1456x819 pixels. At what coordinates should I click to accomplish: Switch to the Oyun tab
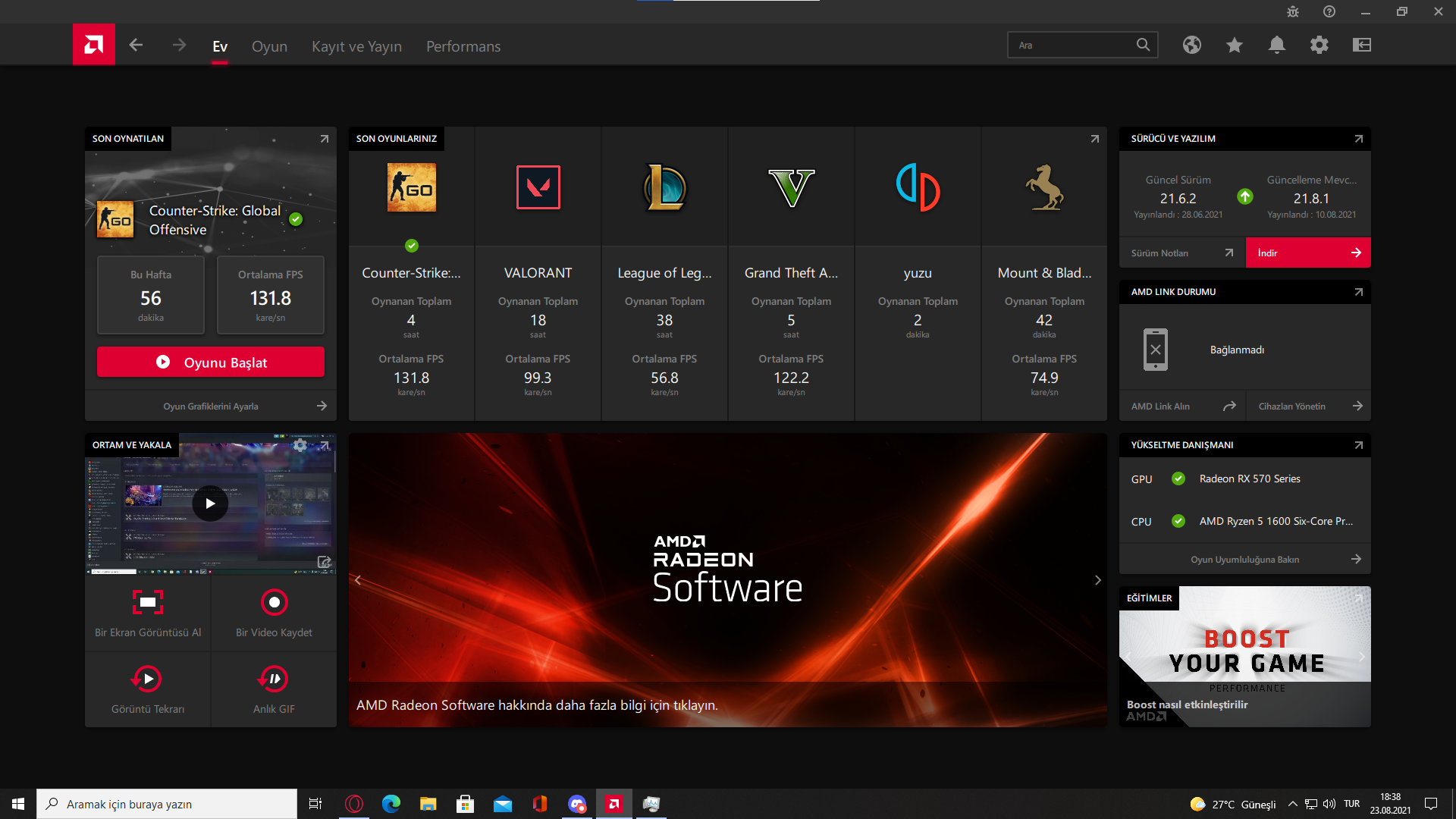tap(269, 46)
